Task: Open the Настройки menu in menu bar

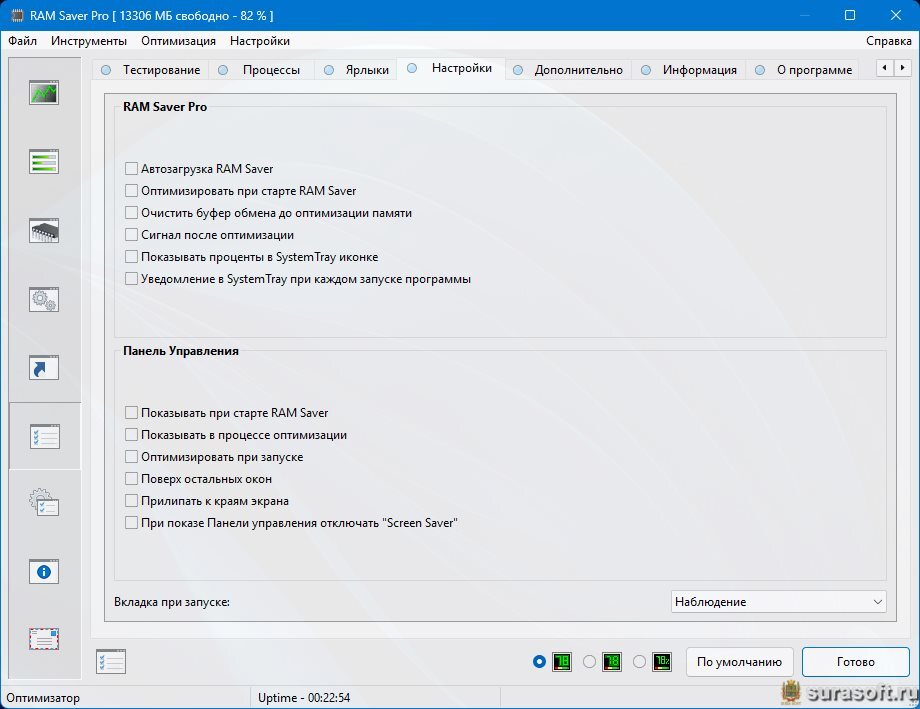Action: 260,41
